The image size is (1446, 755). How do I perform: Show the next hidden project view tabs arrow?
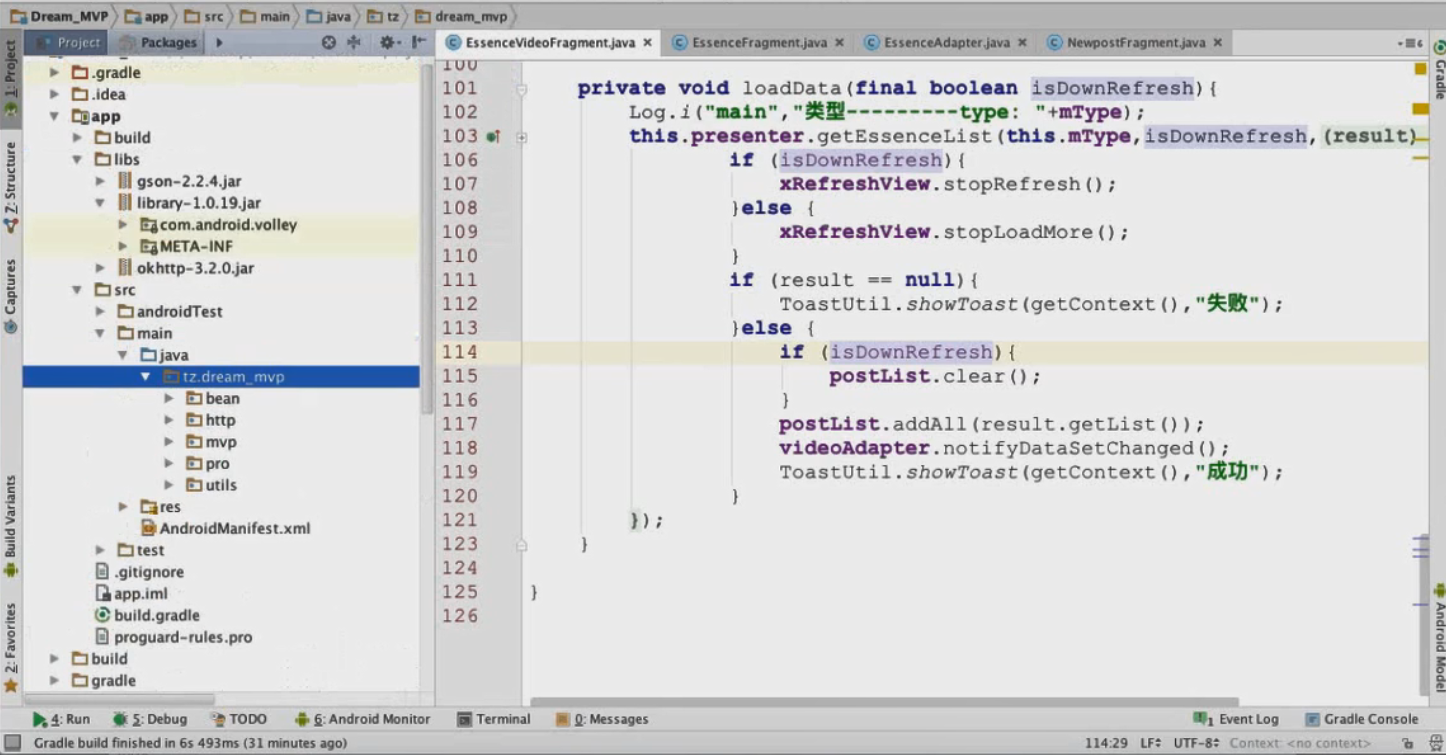click(219, 43)
